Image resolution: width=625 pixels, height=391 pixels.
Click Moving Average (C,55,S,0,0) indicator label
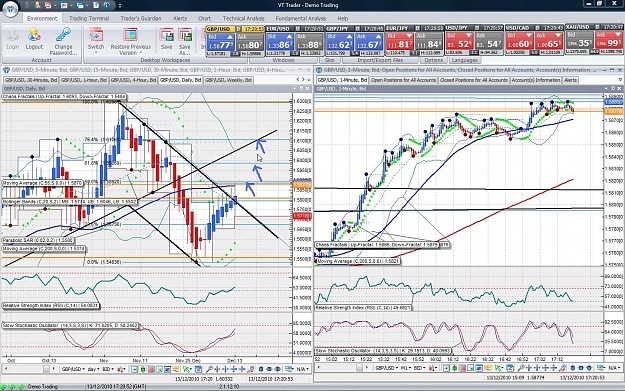(x=43, y=183)
